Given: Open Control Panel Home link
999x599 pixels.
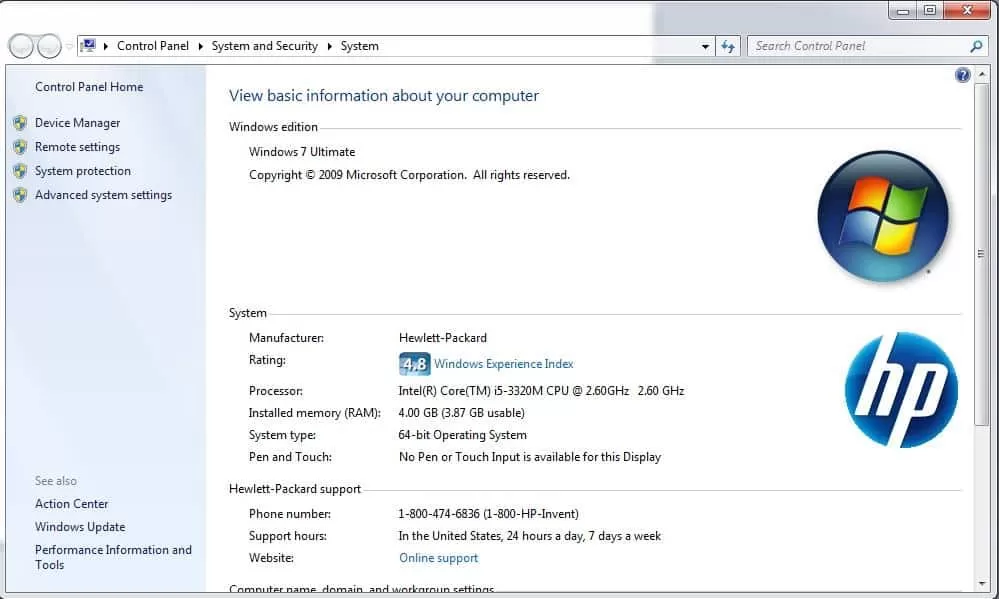Looking at the screenshot, I should coord(89,87).
